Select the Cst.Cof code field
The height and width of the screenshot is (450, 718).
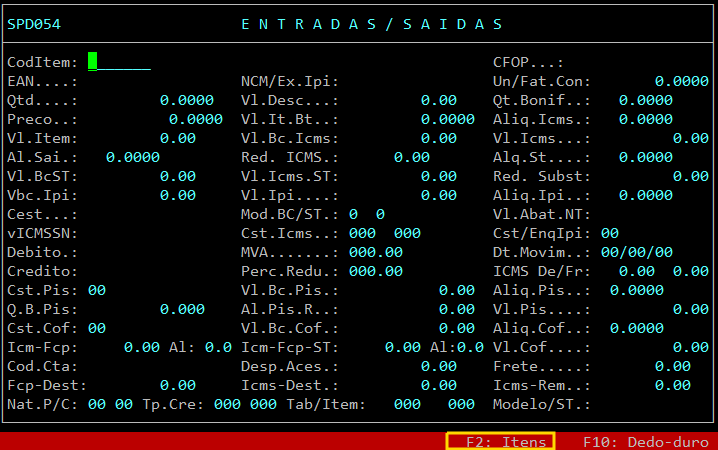tap(97, 328)
